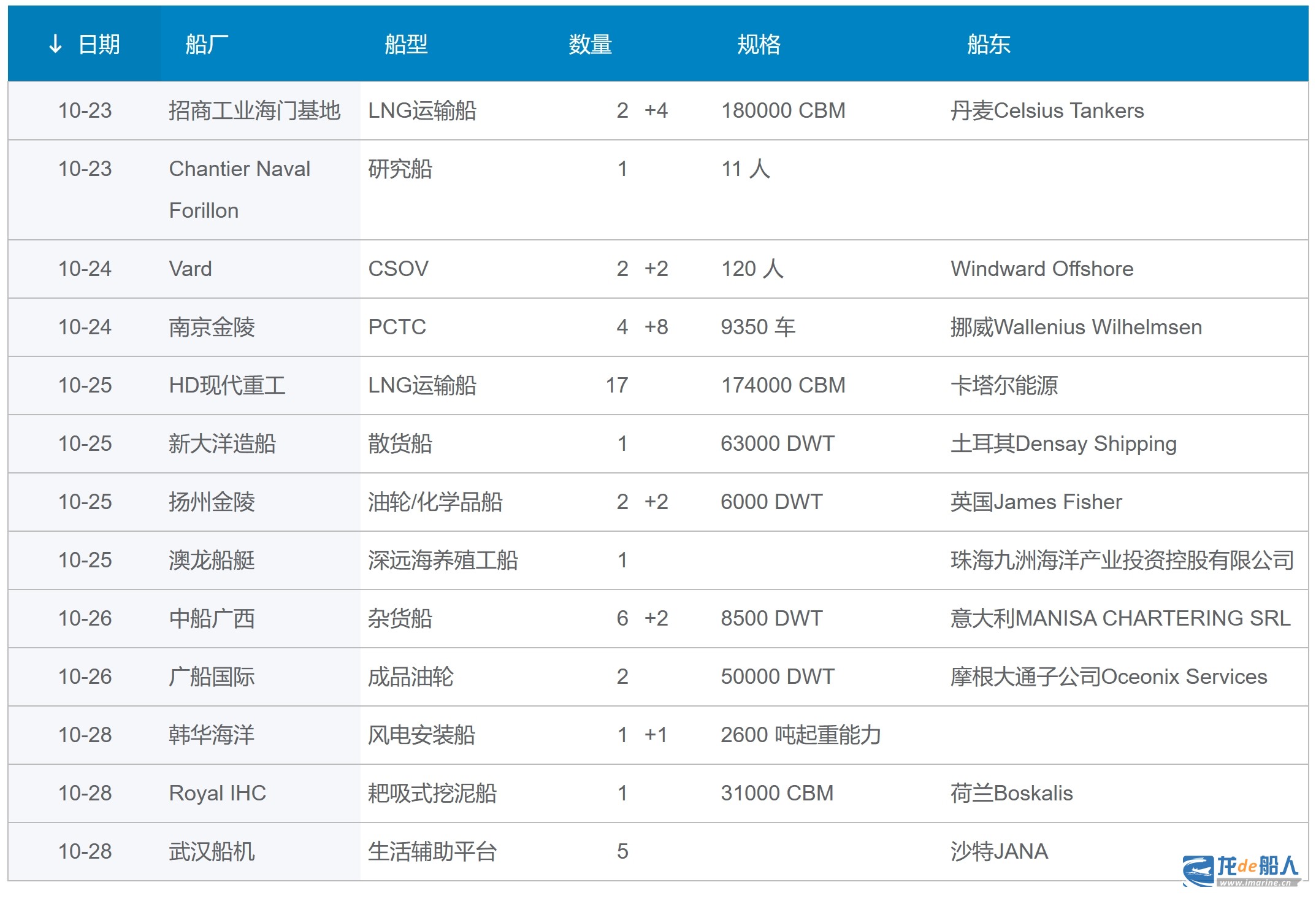Screen dimensions: 1316x901
Task: Click the 荷兰Boskalis owner cell
Action: [x=1012, y=793]
